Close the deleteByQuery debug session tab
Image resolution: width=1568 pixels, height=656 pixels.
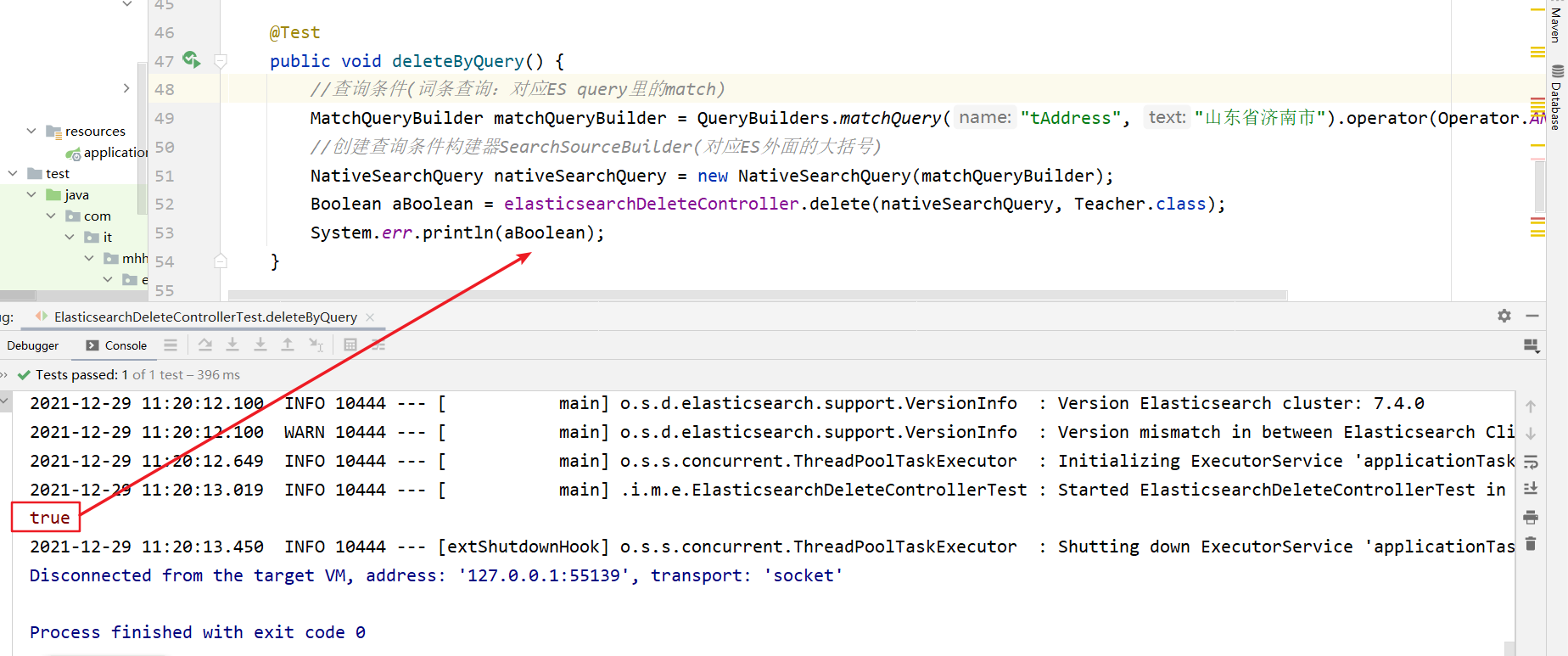click(370, 317)
